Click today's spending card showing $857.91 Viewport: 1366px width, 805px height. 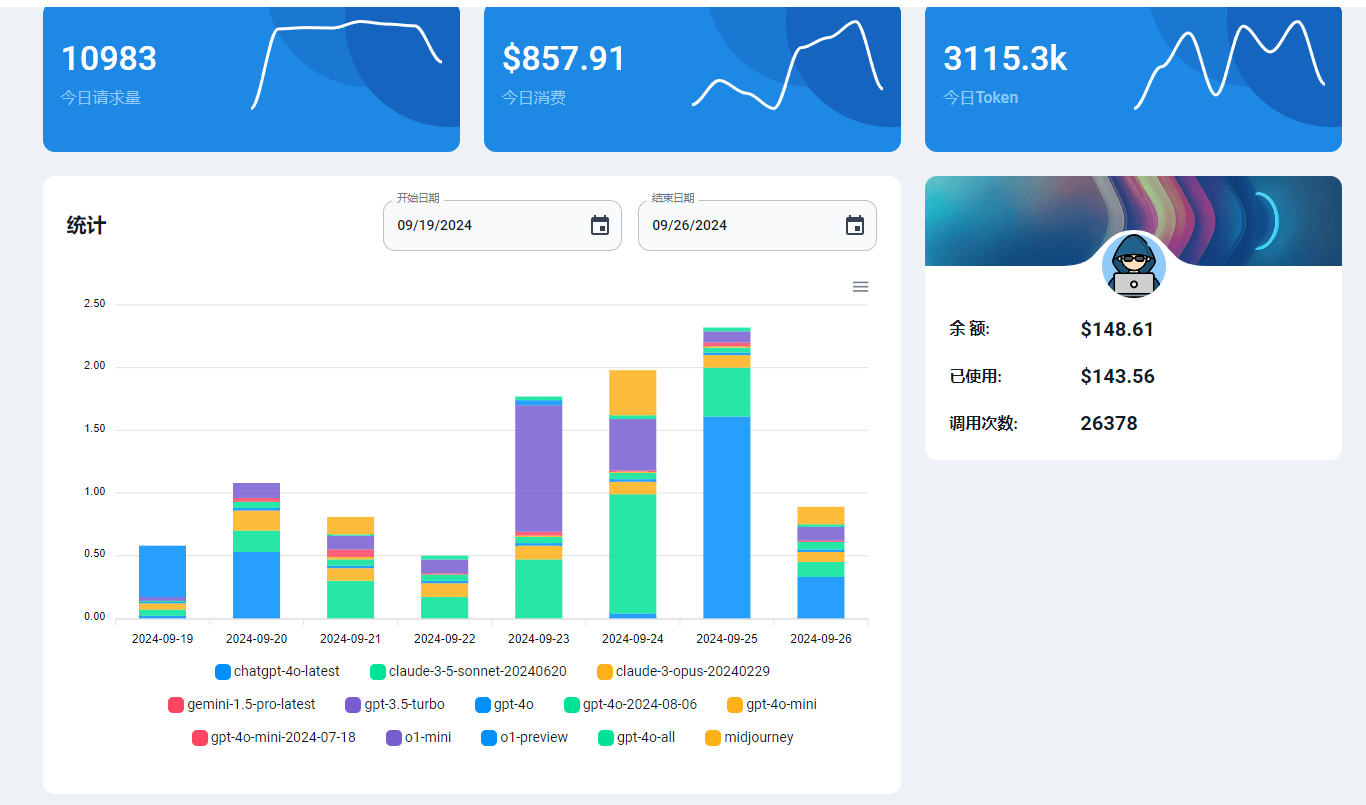pyautogui.click(x=692, y=78)
